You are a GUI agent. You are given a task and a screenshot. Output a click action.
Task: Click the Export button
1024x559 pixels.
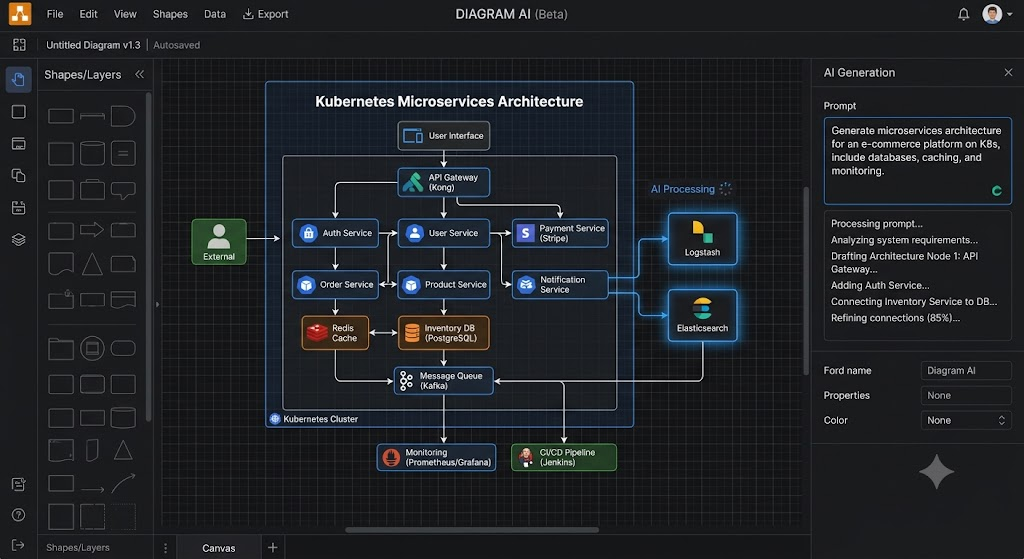point(265,14)
